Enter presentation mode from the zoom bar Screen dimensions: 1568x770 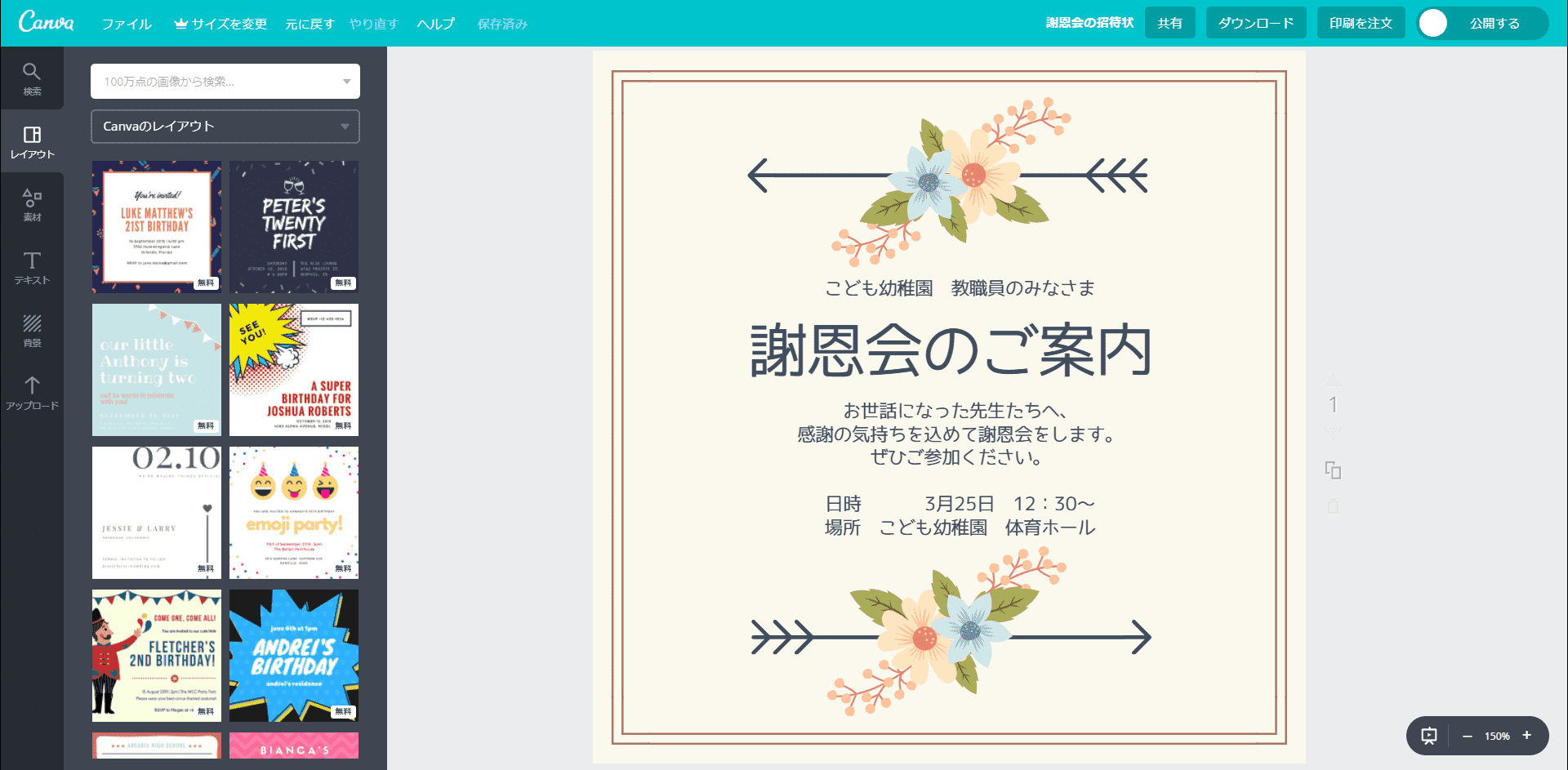coord(1428,736)
